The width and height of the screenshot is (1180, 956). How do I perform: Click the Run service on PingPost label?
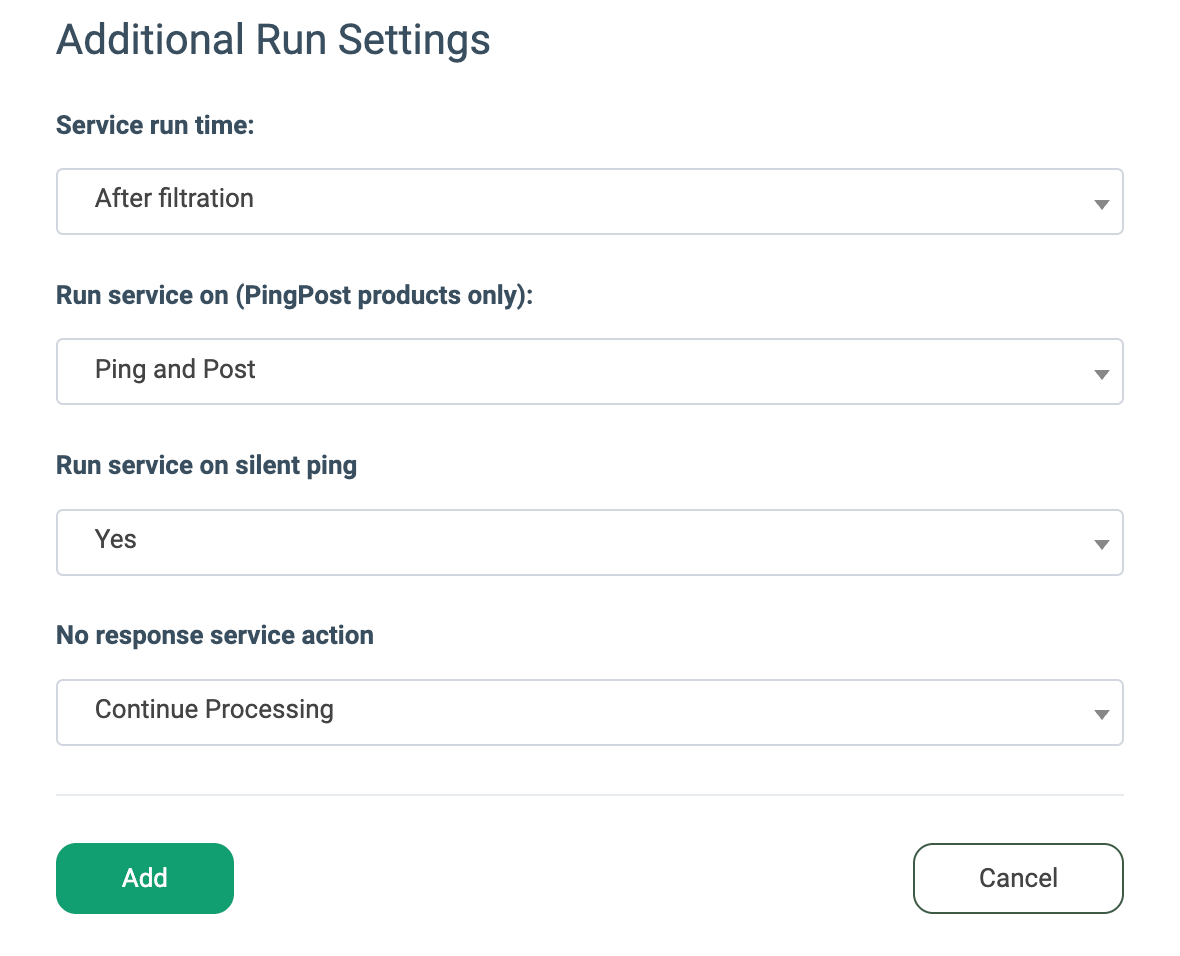pos(295,295)
